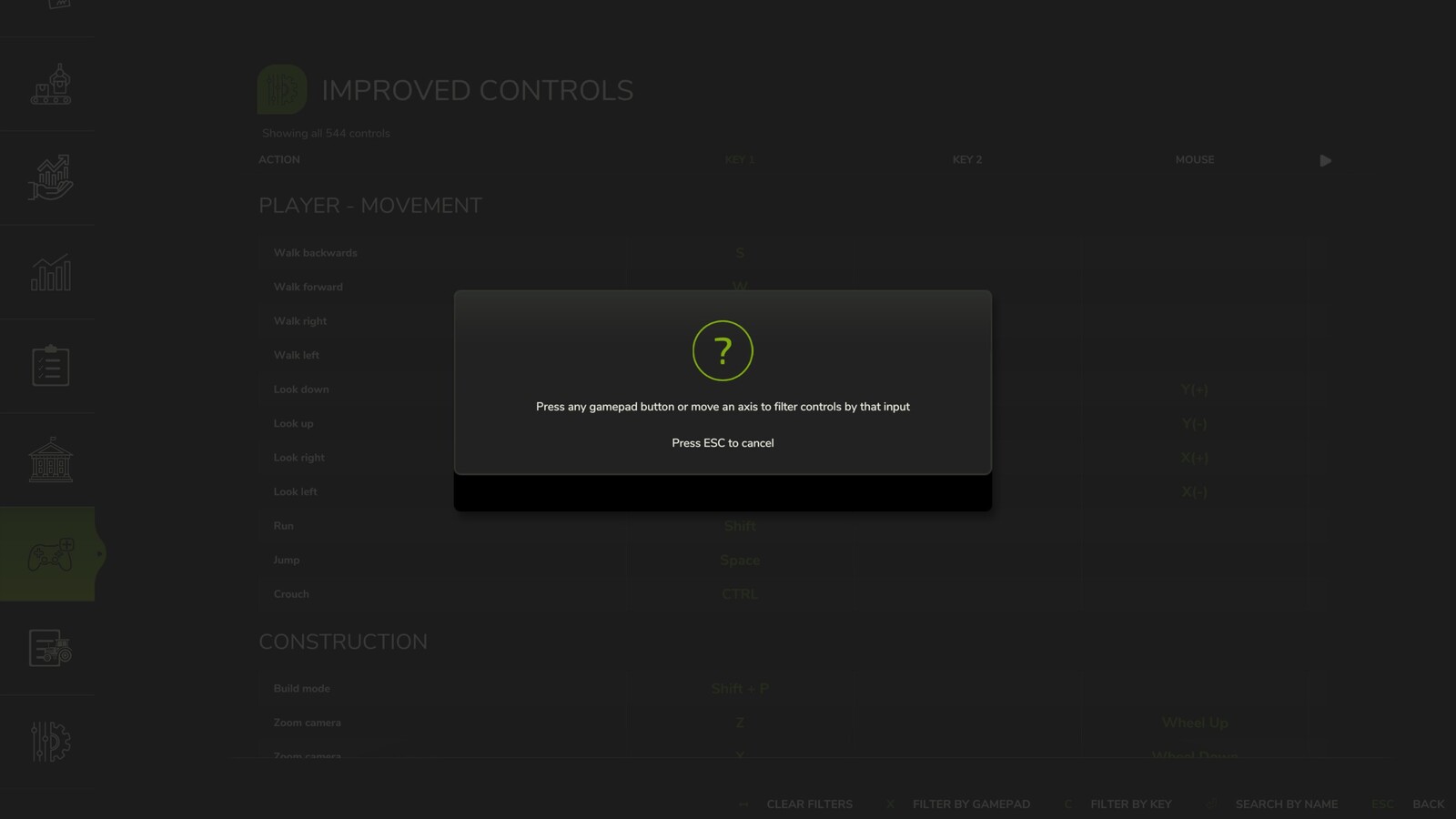Image resolution: width=1456 pixels, height=819 pixels.
Task: Click the Y(+) mouse binding for Look down
Action: pos(1195,389)
